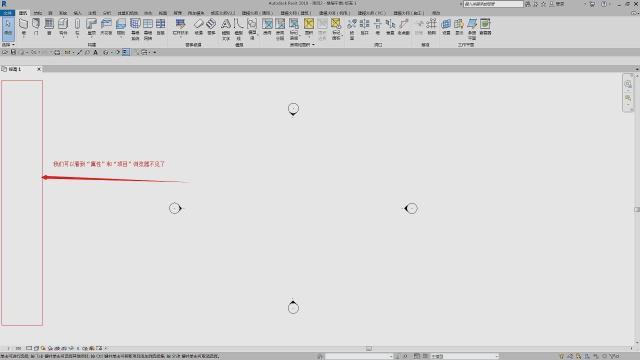This screenshot has width=640, height=360.
Task: Expand the Room & Area panel dropdown
Action: pos(302,44)
